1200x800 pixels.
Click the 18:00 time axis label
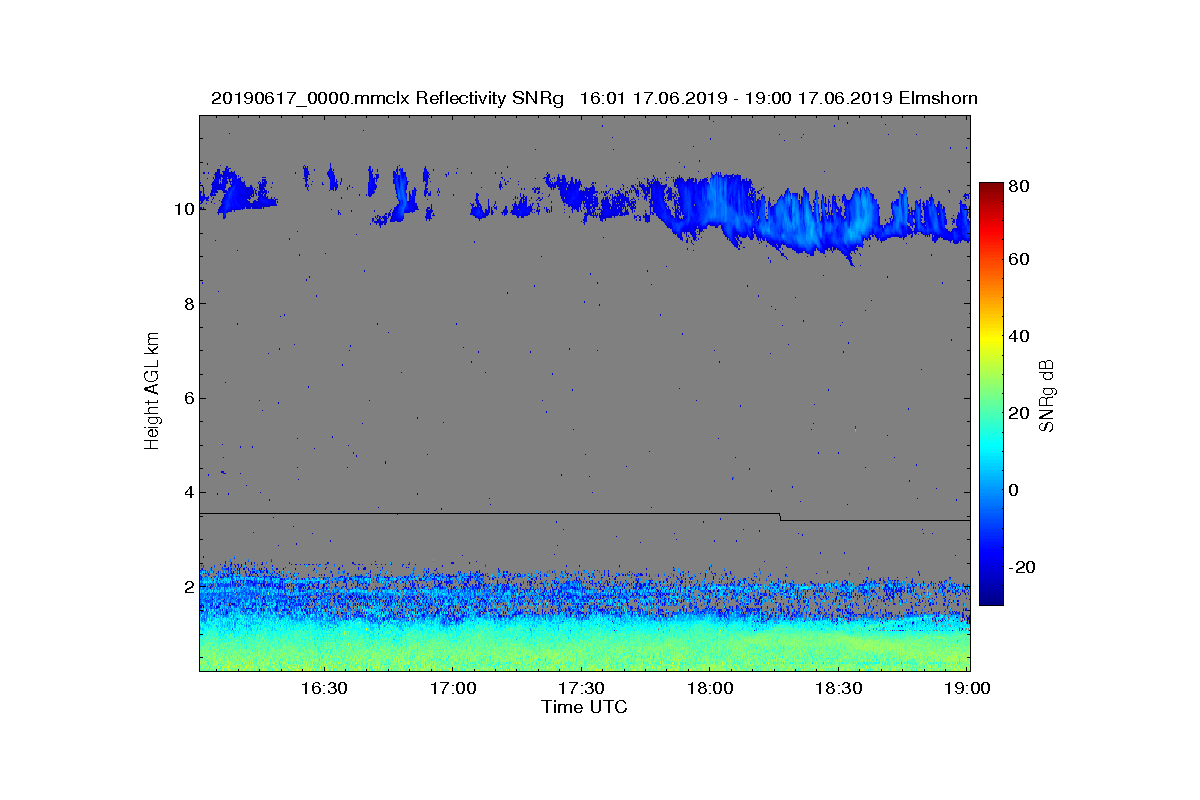click(710, 688)
